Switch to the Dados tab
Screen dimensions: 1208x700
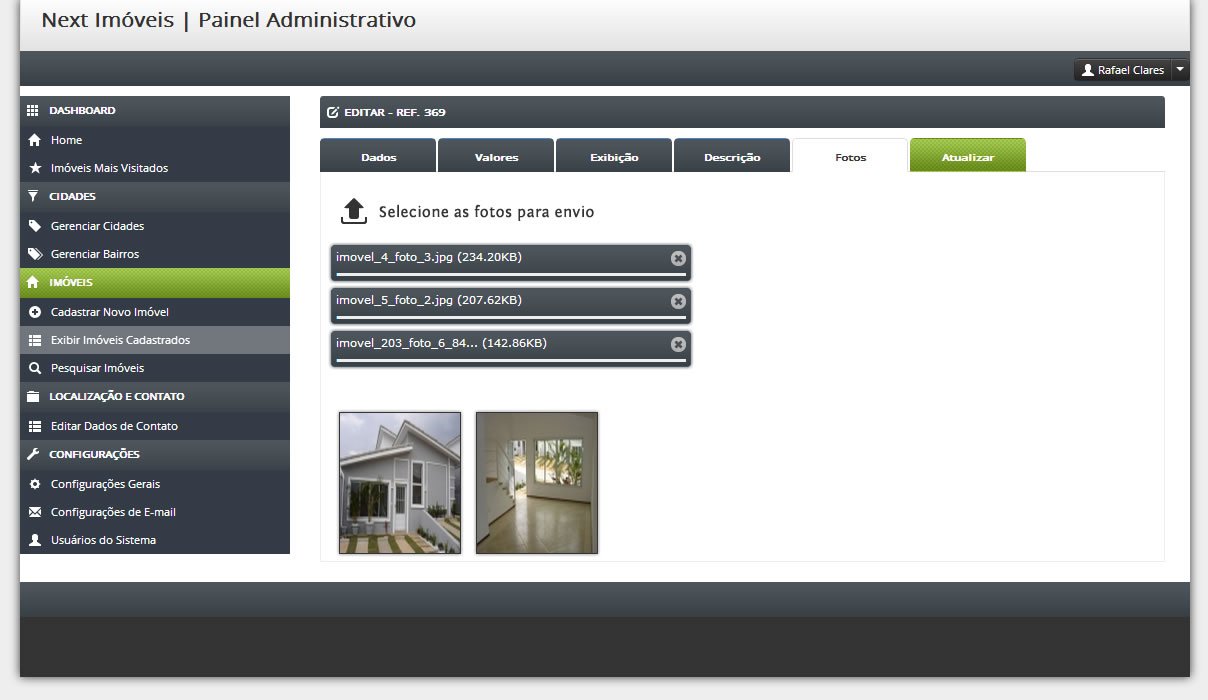pos(378,156)
